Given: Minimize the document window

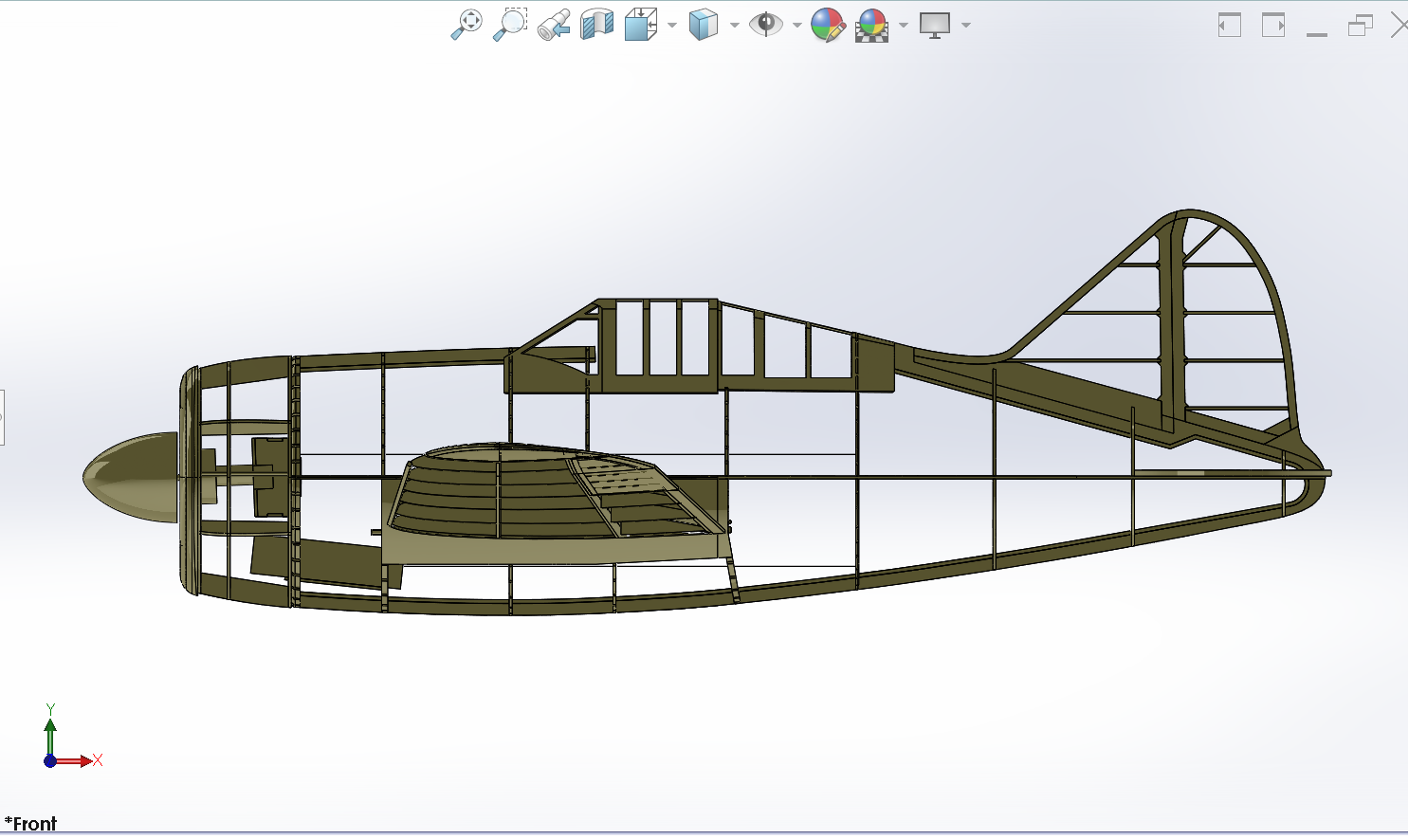Looking at the screenshot, I should click(x=1317, y=33).
